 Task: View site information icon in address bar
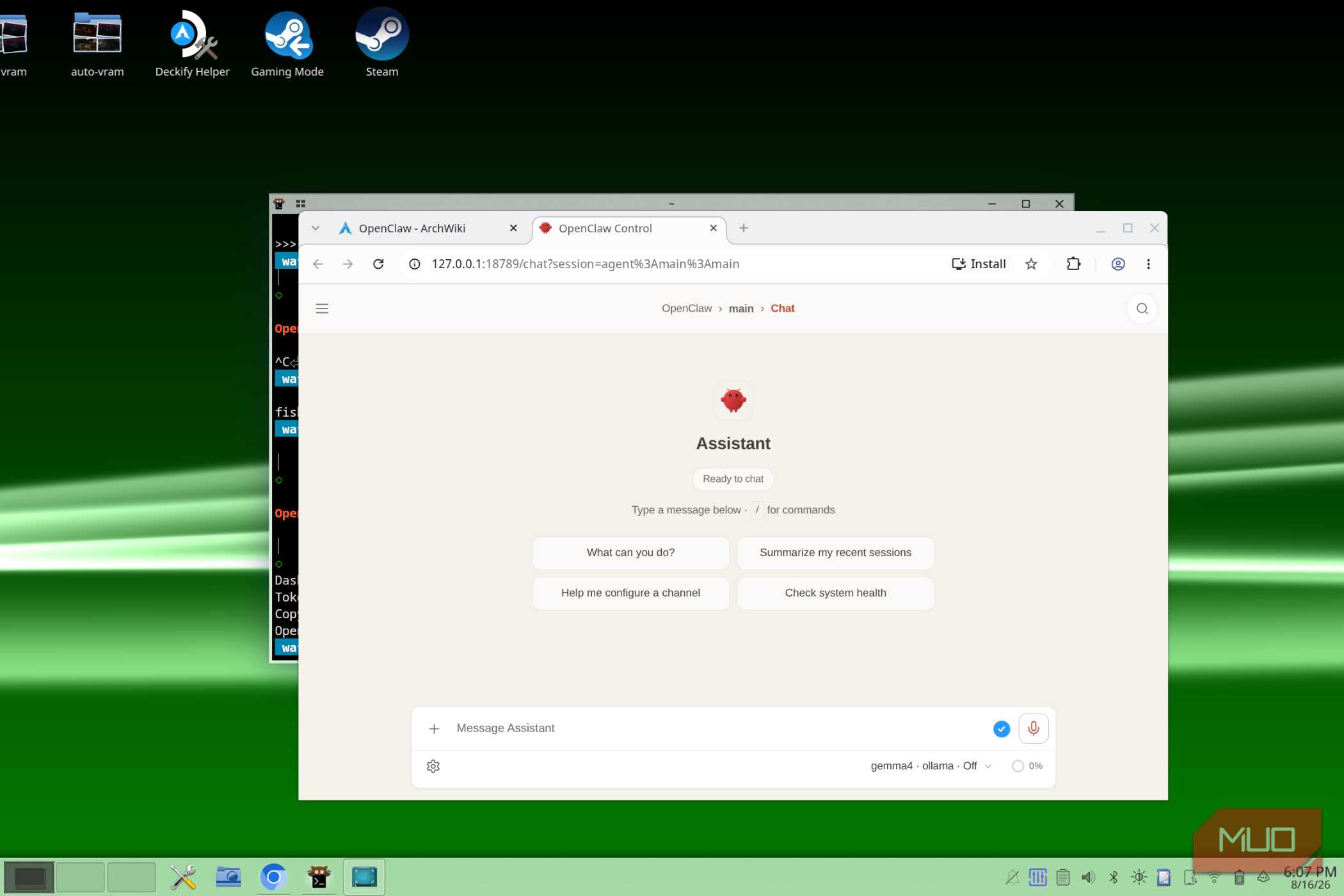click(x=415, y=264)
